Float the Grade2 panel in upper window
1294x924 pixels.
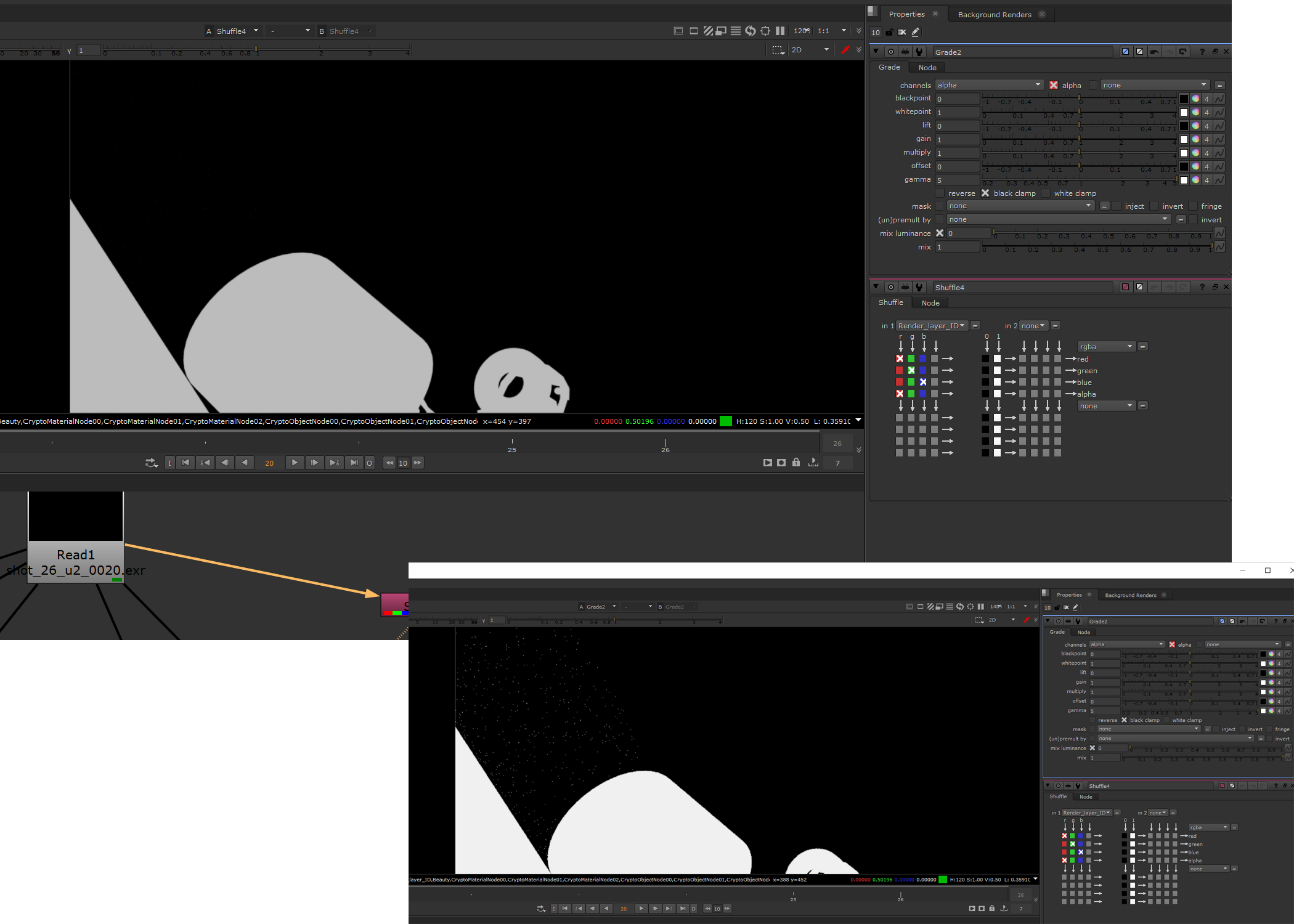tap(1215, 52)
